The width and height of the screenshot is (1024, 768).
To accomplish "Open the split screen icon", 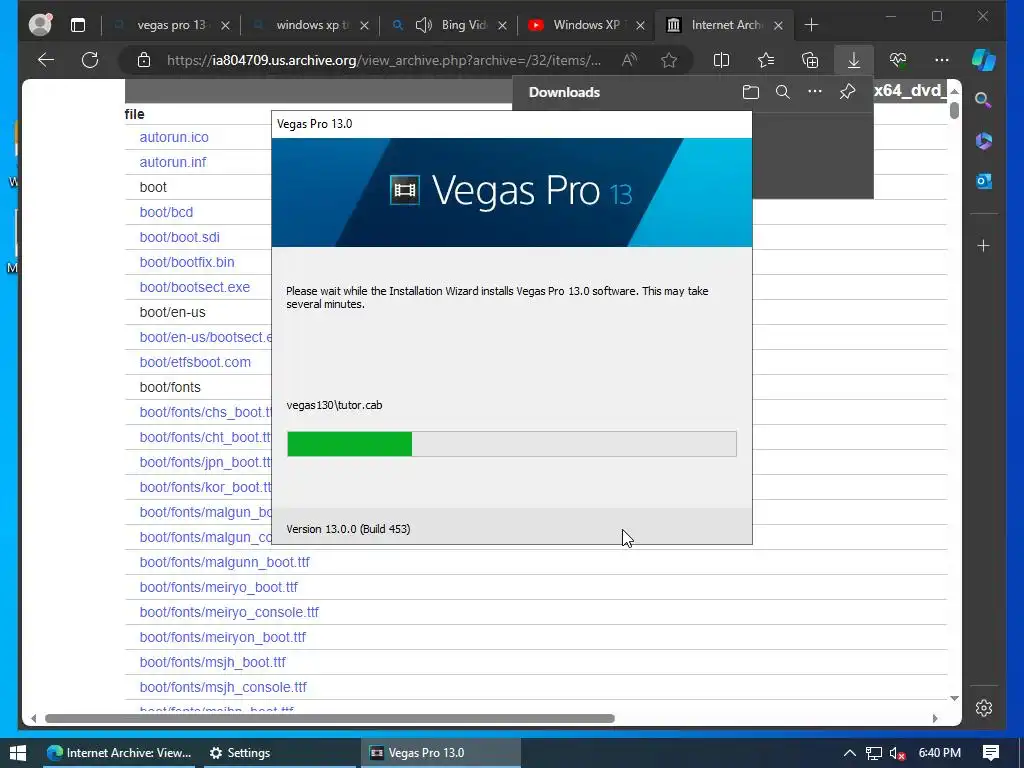I will (722, 60).
